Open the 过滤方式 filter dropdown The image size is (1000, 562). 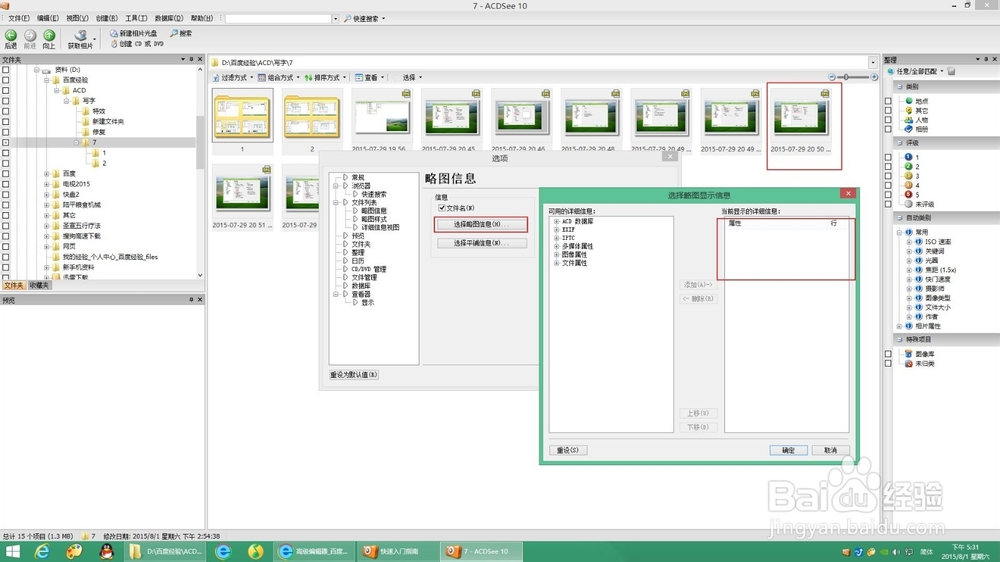233,77
